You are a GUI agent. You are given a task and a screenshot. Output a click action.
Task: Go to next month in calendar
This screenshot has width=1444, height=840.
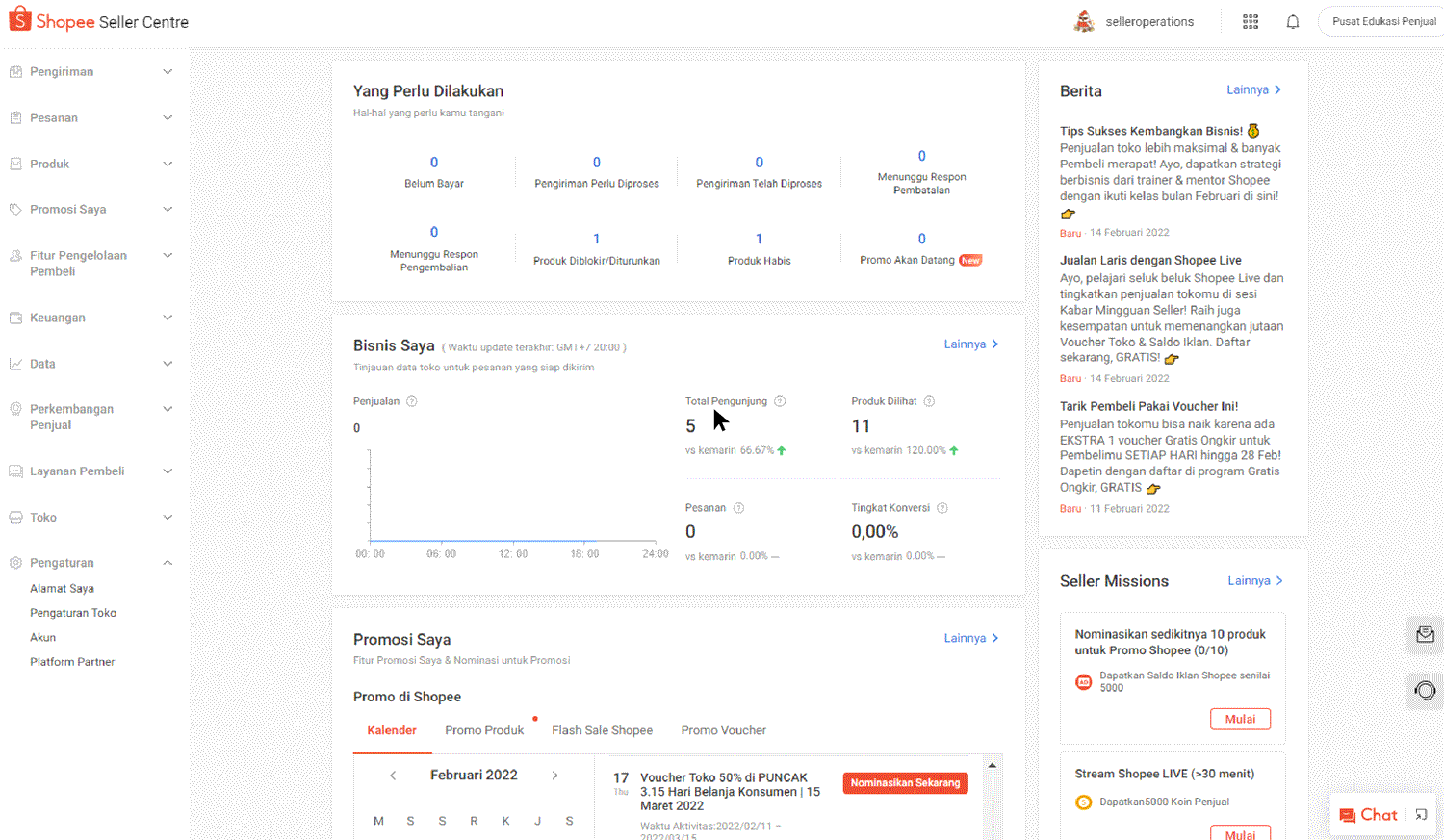click(554, 776)
